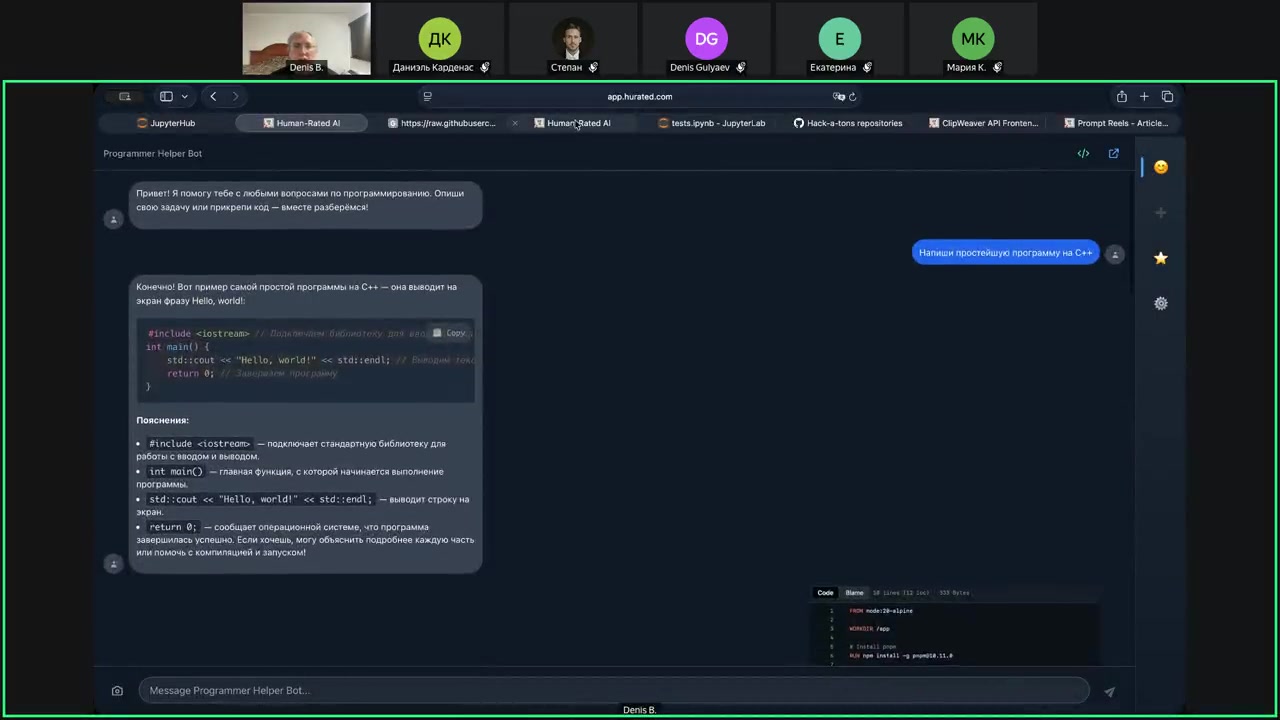The image size is (1280, 720).
Task: Open the star favorites icon in sidebar
Action: coord(1160,258)
